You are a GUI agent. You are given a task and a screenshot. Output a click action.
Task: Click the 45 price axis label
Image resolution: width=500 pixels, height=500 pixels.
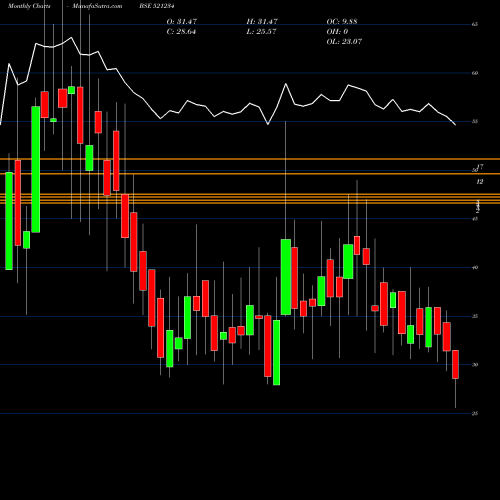475,219
